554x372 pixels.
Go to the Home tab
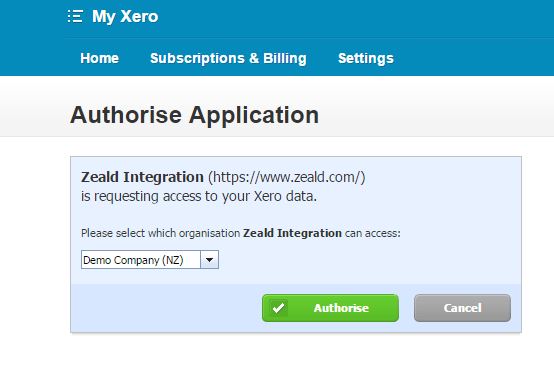[99, 58]
